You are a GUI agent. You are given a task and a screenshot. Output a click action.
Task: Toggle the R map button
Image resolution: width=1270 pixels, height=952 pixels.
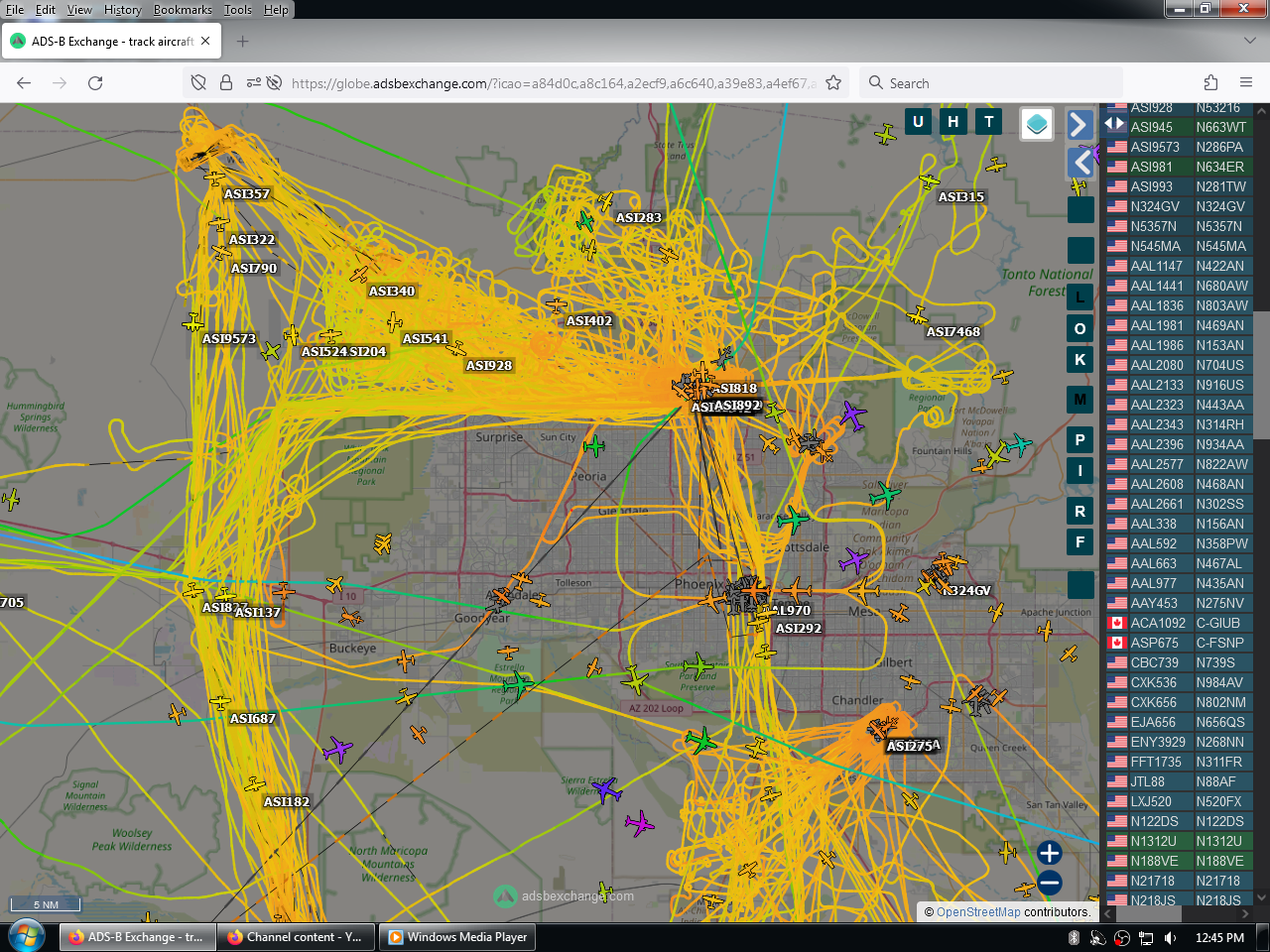pos(1080,511)
